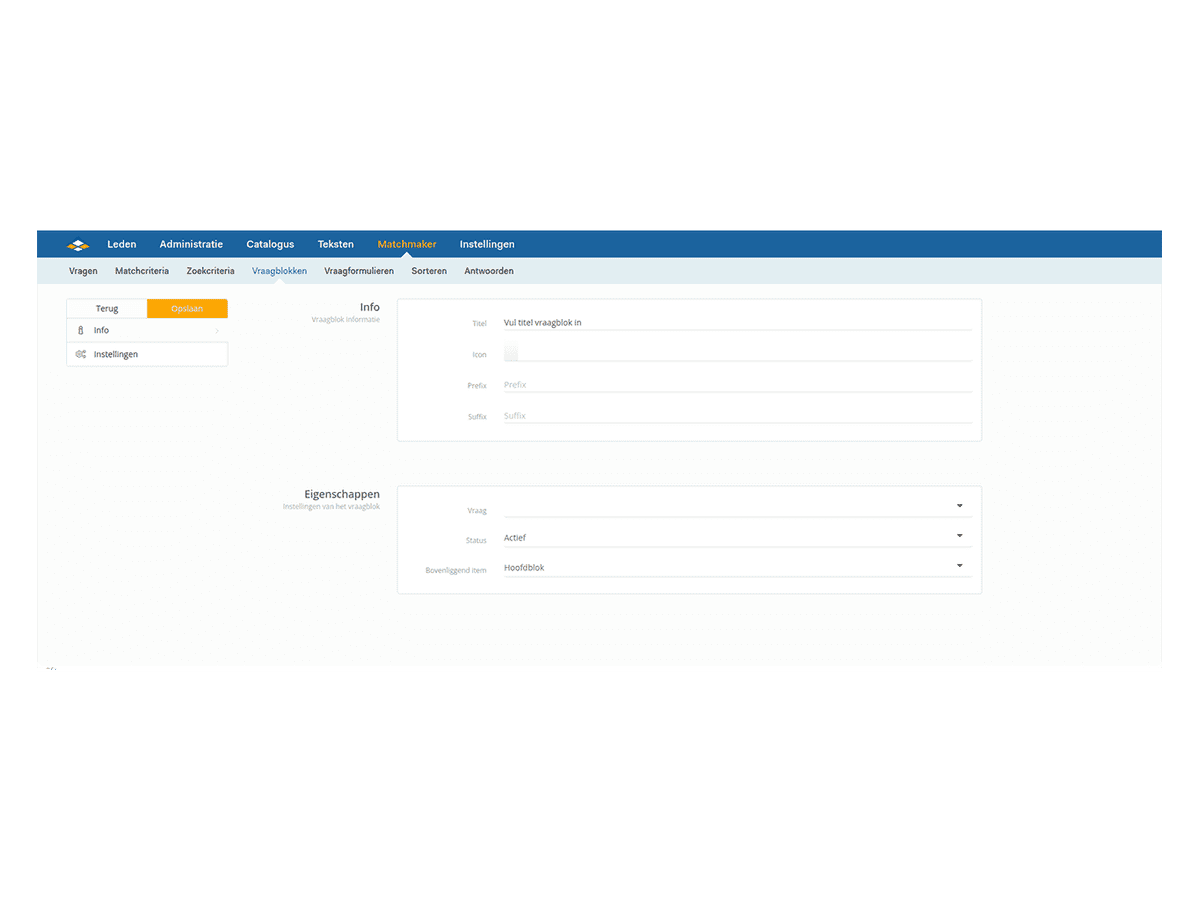Click the Icon picker box
This screenshot has width=1200, height=900.
[511, 353]
